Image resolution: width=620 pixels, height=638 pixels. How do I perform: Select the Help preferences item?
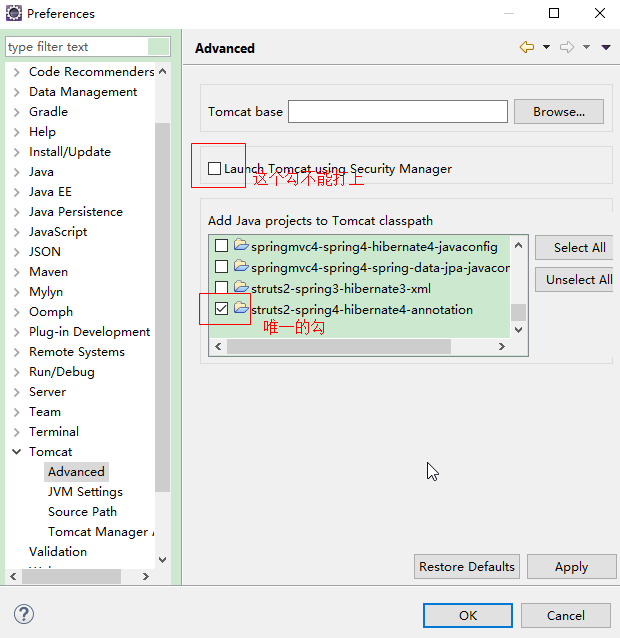[x=42, y=132]
